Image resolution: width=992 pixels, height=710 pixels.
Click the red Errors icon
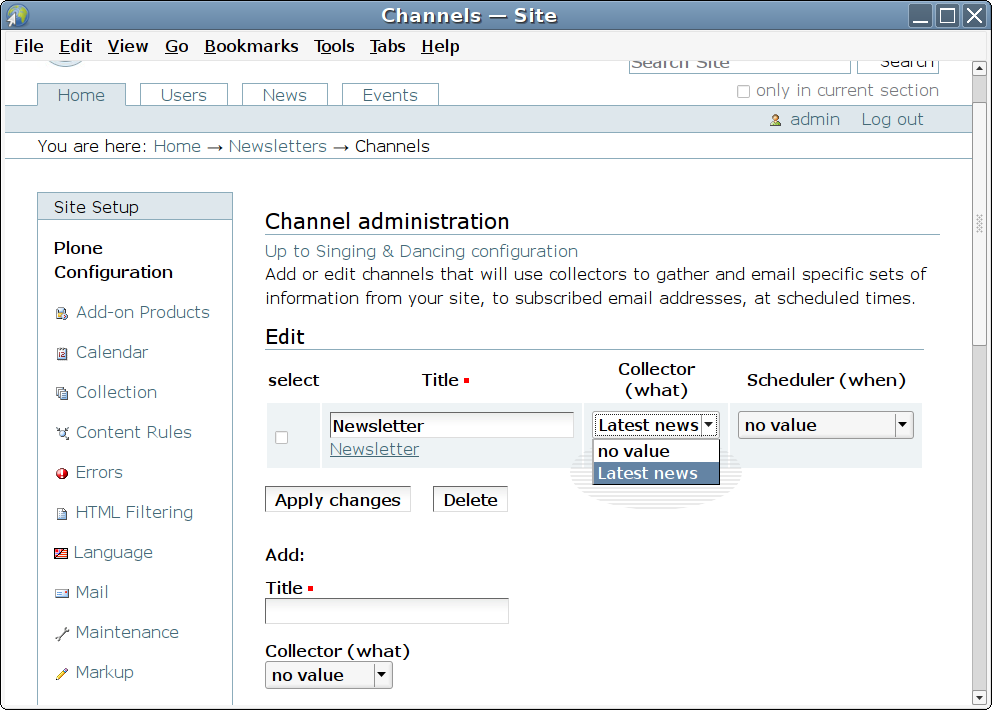click(x=62, y=473)
